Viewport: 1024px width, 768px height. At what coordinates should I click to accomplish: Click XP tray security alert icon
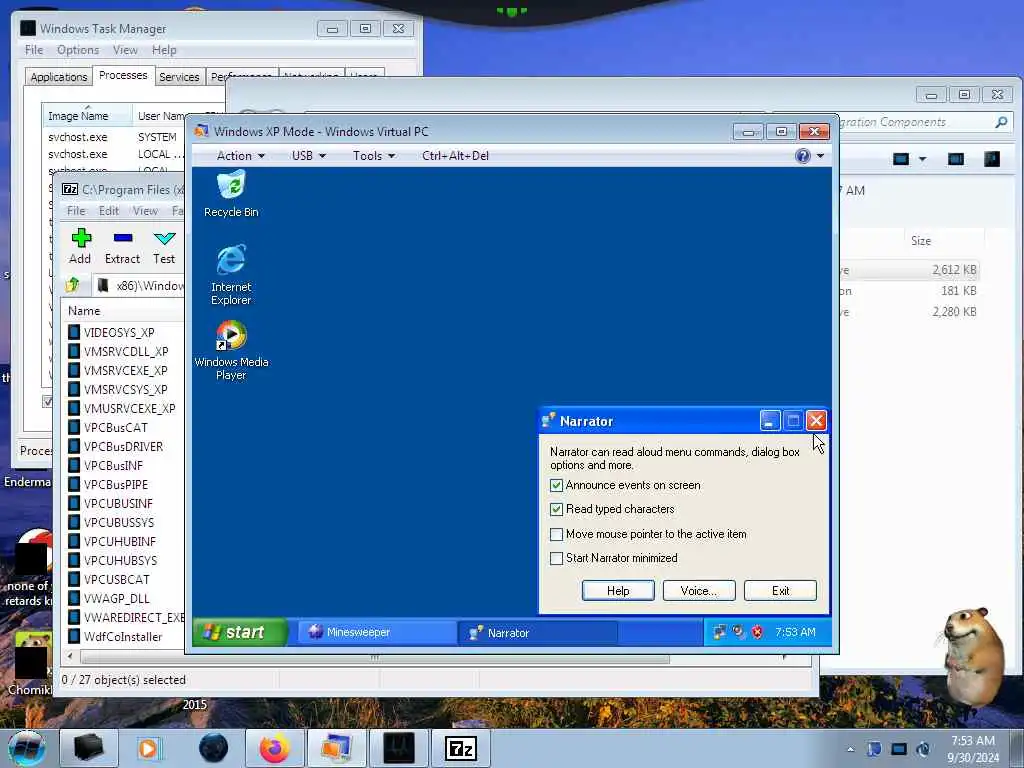pos(757,632)
